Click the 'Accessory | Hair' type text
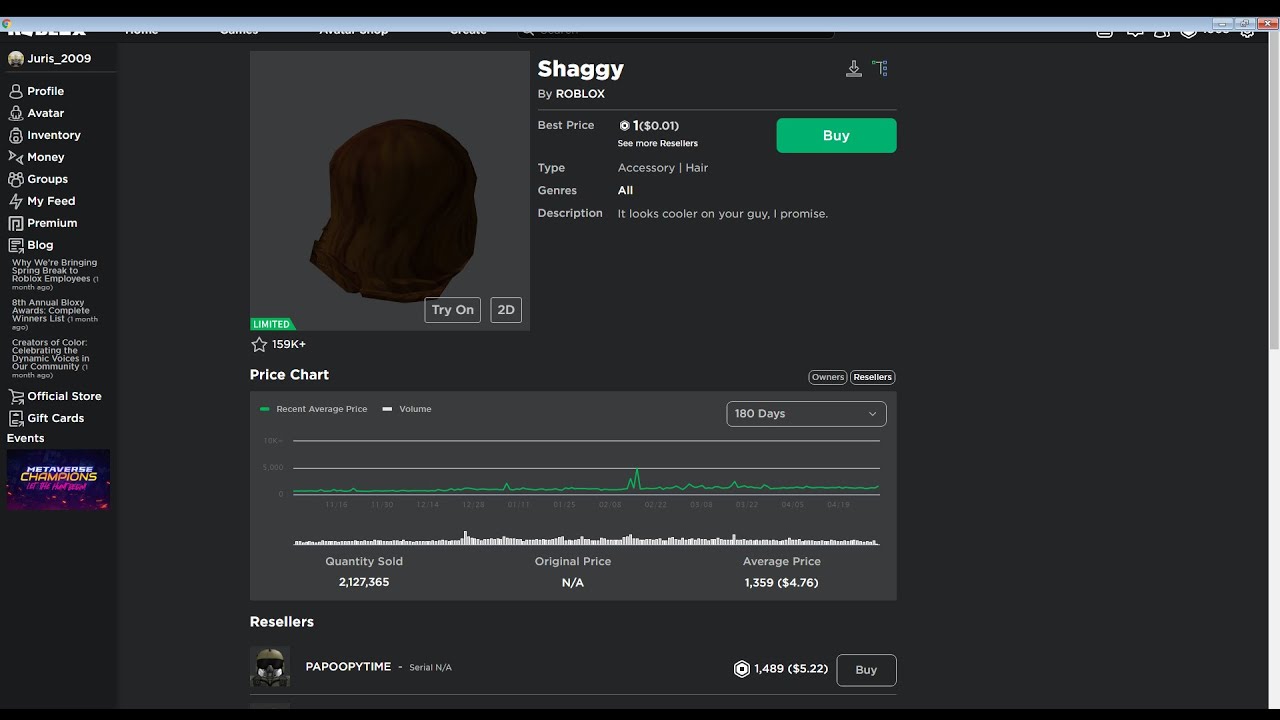Viewport: 1280px width, 720px height. [663, 168]
